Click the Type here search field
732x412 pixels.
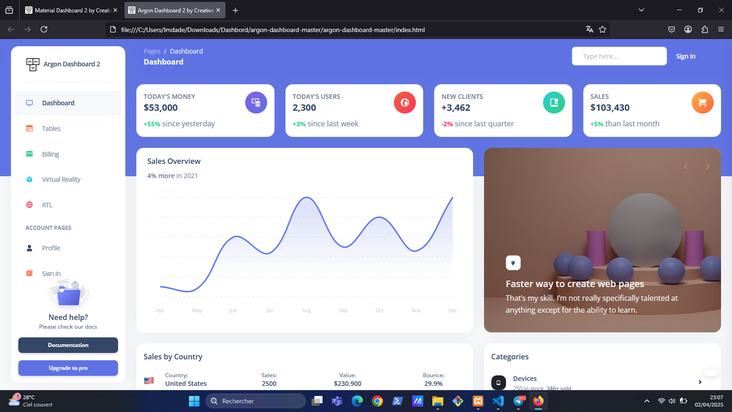pos(619,56)
